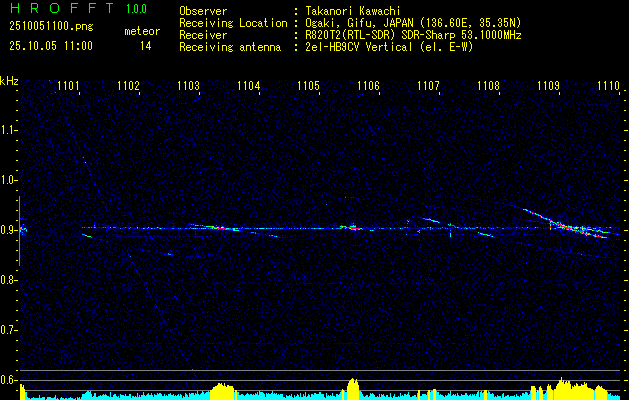Click the yellow power peak below 1103
The width and height of the screenshot is (629, 400).
point(222,390)
